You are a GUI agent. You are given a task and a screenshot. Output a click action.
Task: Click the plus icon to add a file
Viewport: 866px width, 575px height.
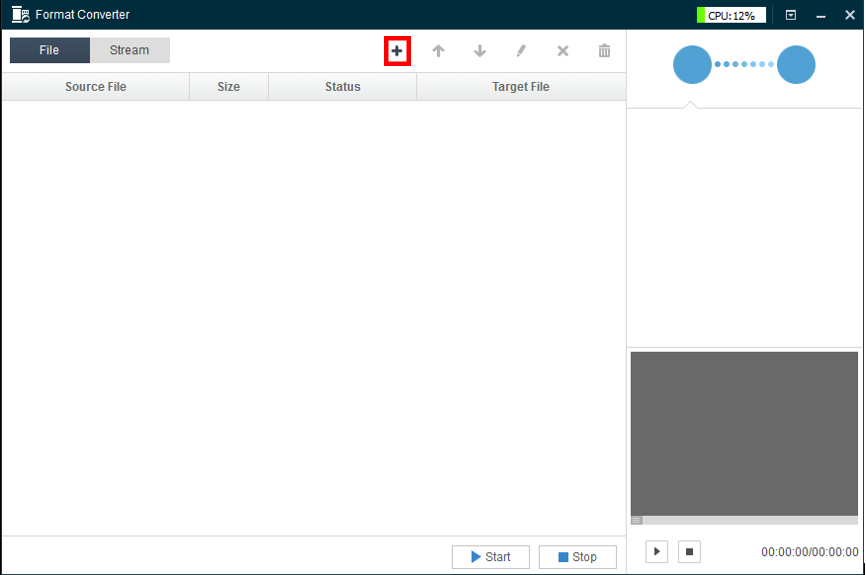coord(397,51)
